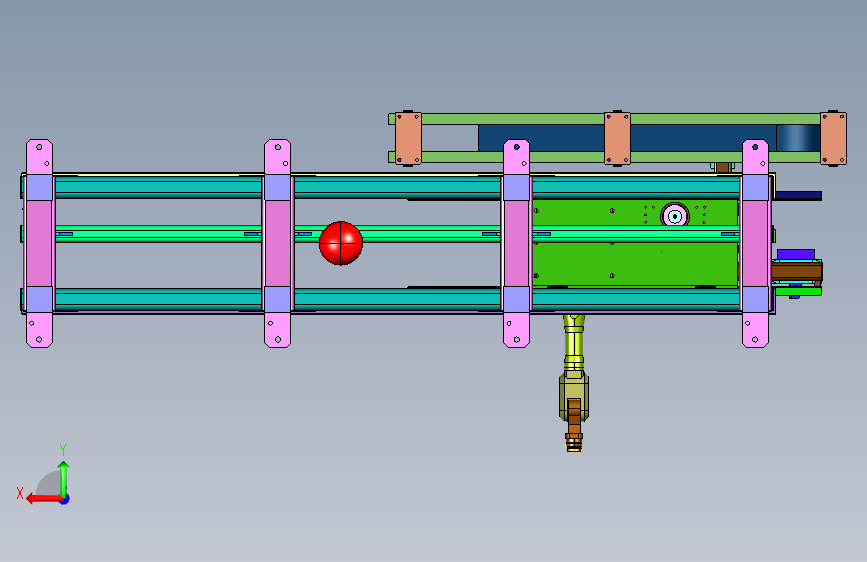The height and width of the screenshot is (562, 867).
Task: Click the blue Z axis dot of triad
Action: [65, 500]
